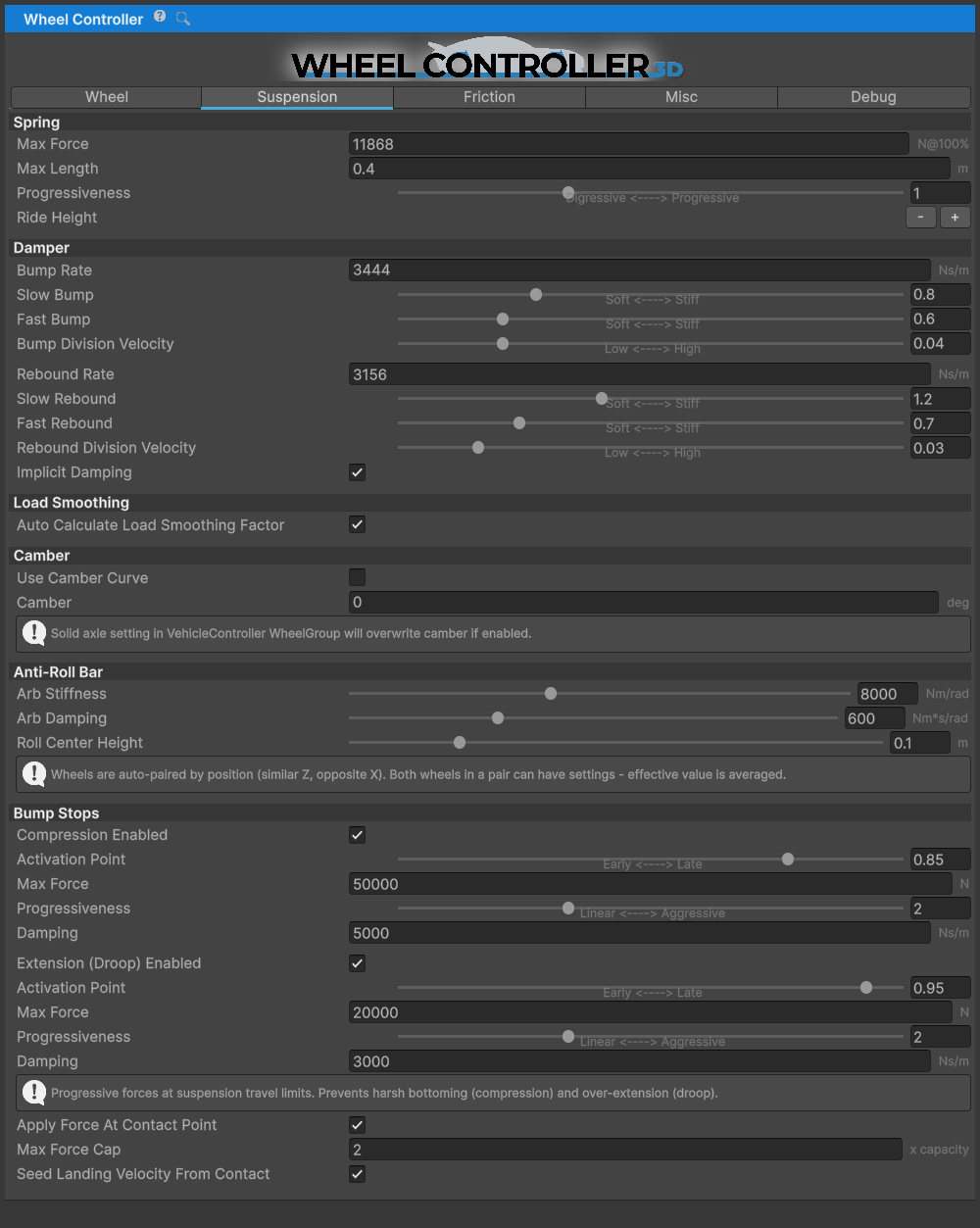Adjust compression bump stop Progressiveness slider
This screenshot has height=1228, width=980.
tap(651, 908)
